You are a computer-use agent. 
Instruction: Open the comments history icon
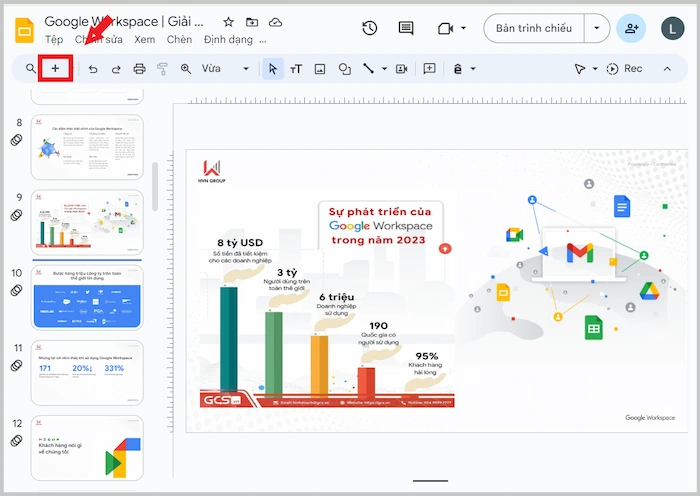[406, 29]
